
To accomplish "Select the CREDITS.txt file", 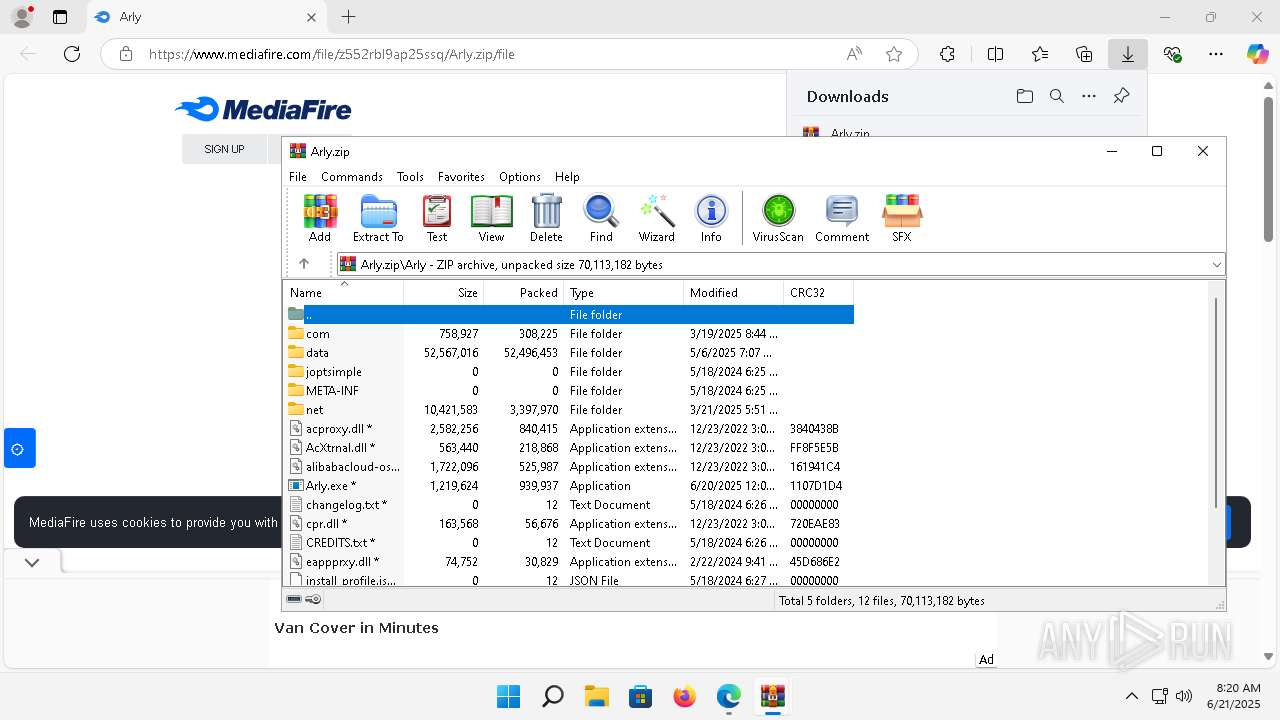I will click(x=569, y=543).
